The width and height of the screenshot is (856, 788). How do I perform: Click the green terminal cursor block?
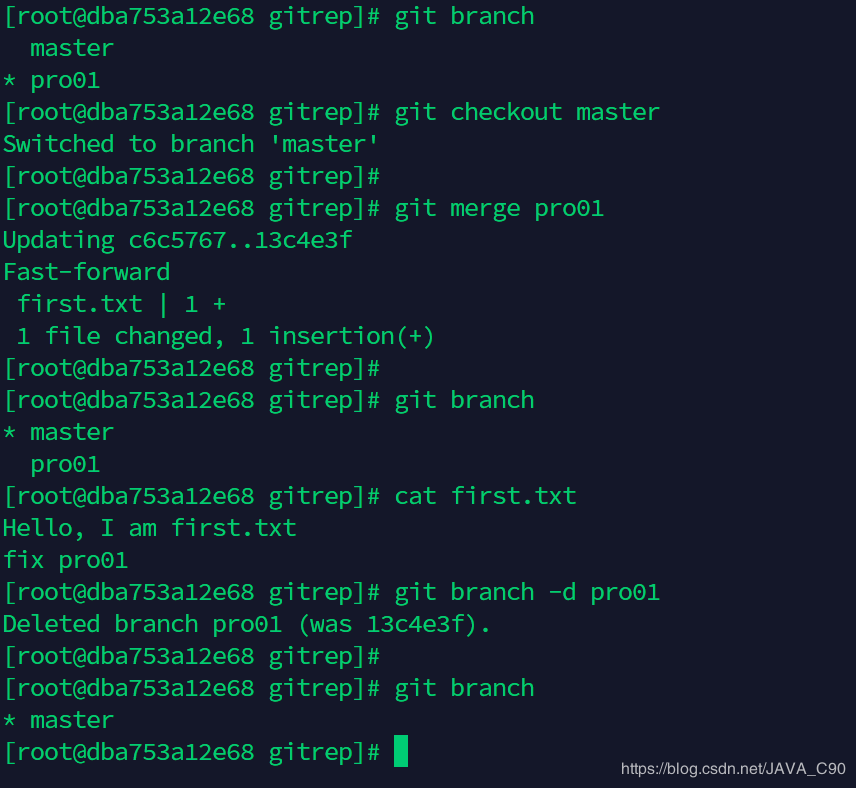(401, 751)
